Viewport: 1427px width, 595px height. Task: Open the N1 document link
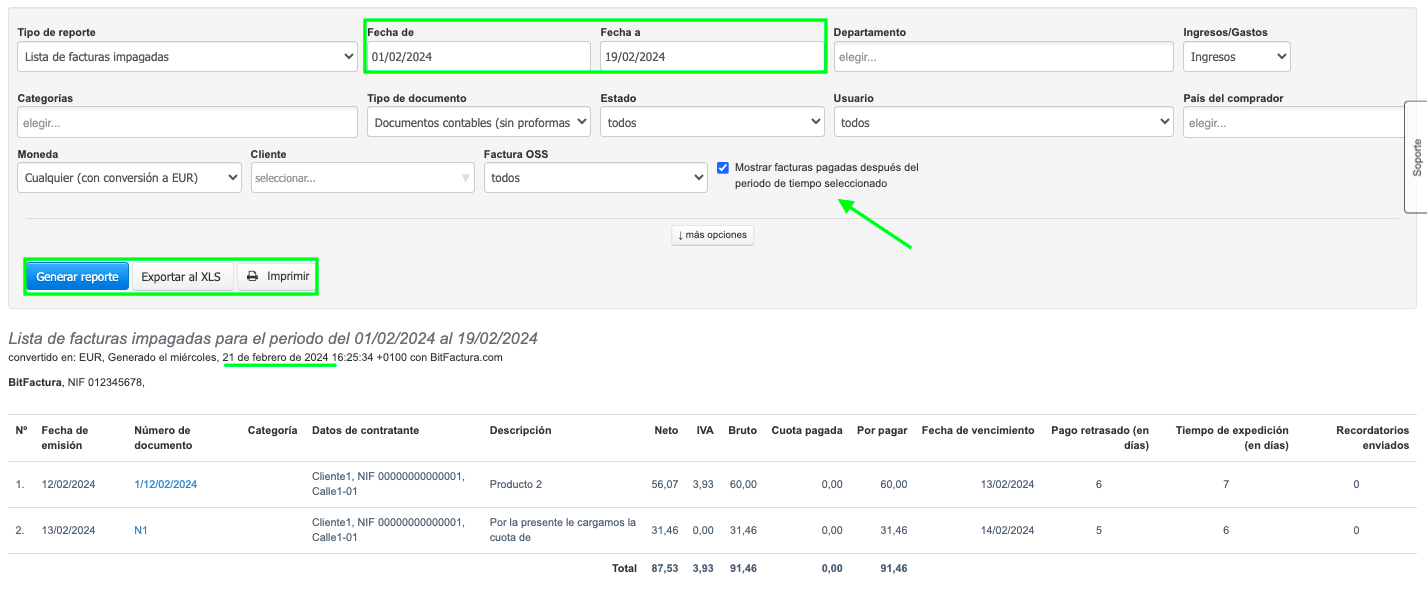[x=141, y=530]
